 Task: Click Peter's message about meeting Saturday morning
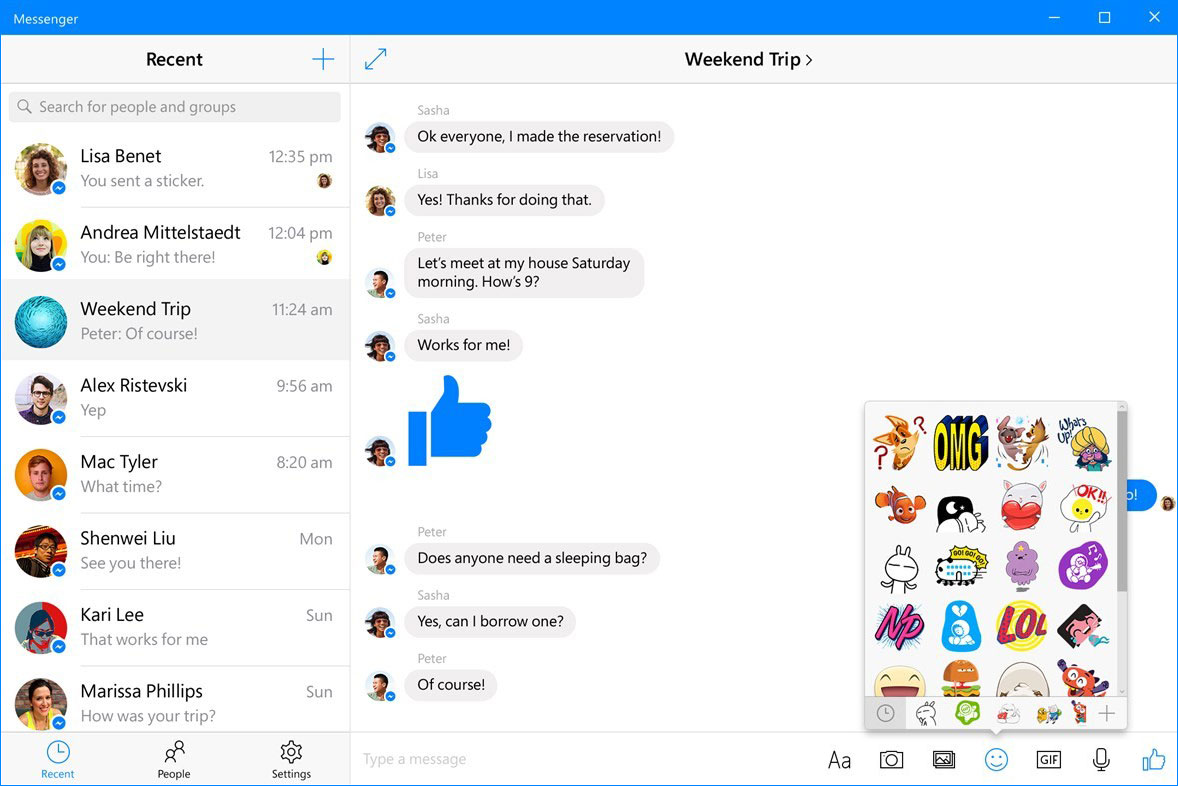pyautogui.click(x=524, y=272)
